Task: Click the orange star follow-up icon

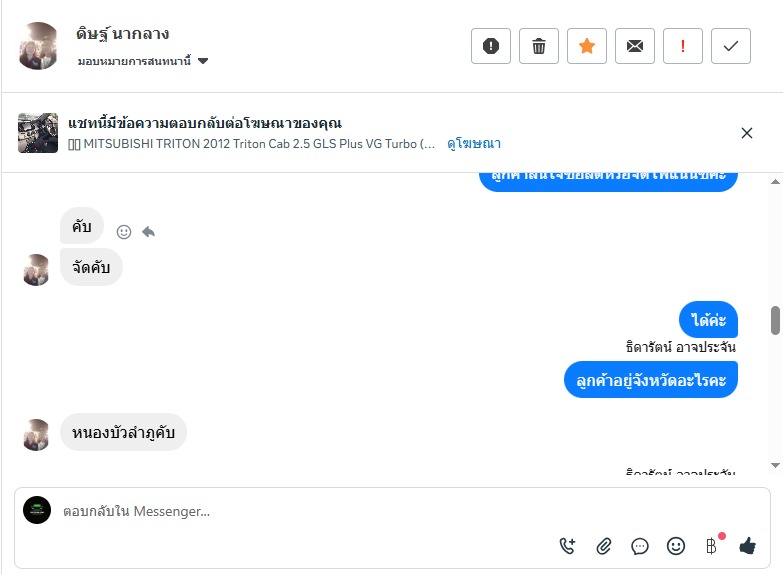Action: pos(587,46)
